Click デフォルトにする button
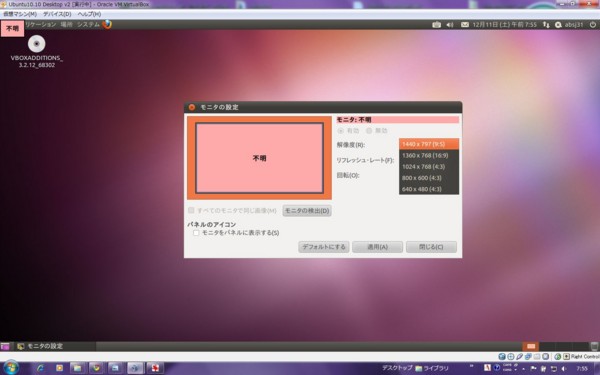This screenshot has height=375, width=600. click(324, 247)
